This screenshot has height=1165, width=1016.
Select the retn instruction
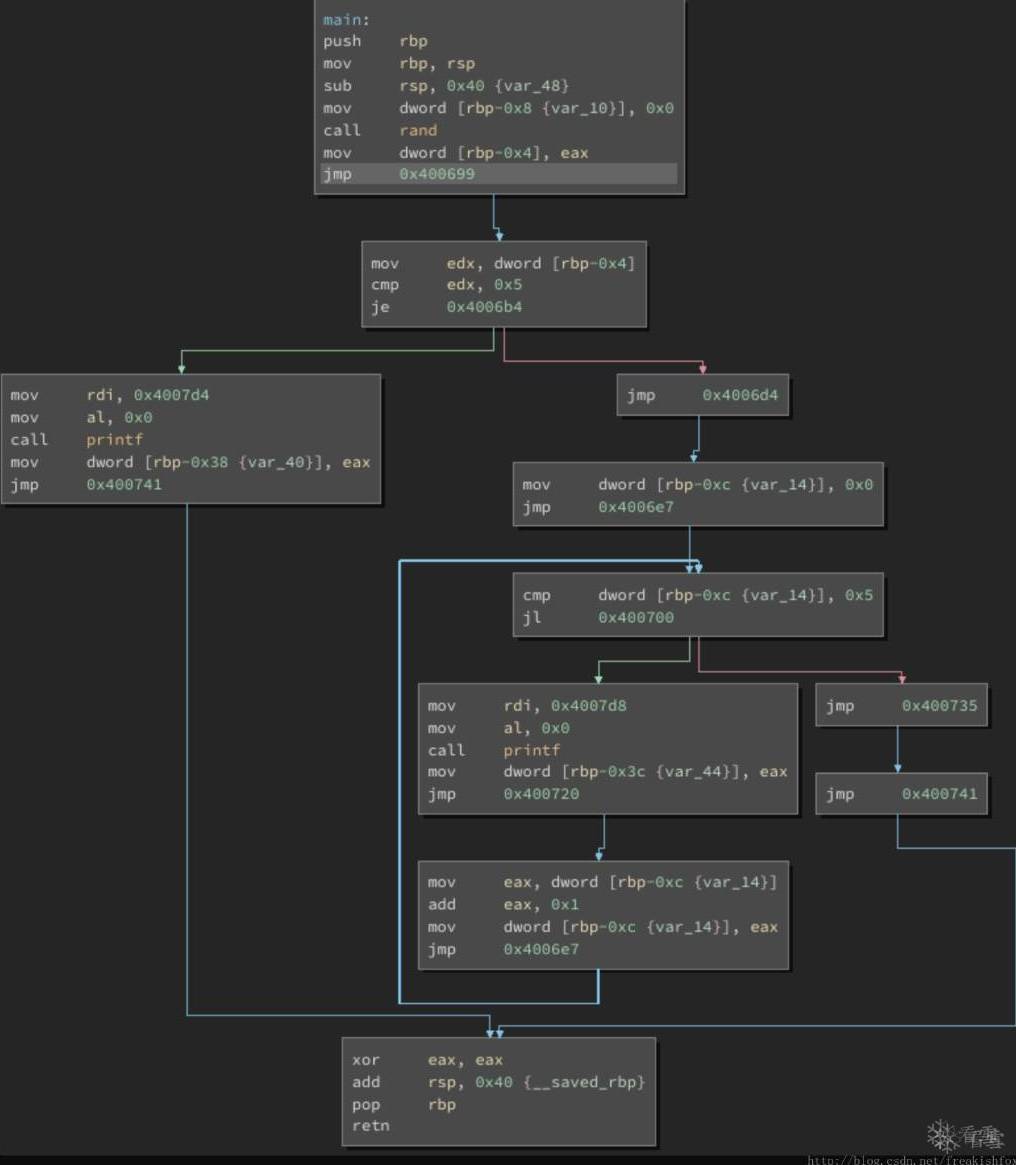tap(371, 1126)
